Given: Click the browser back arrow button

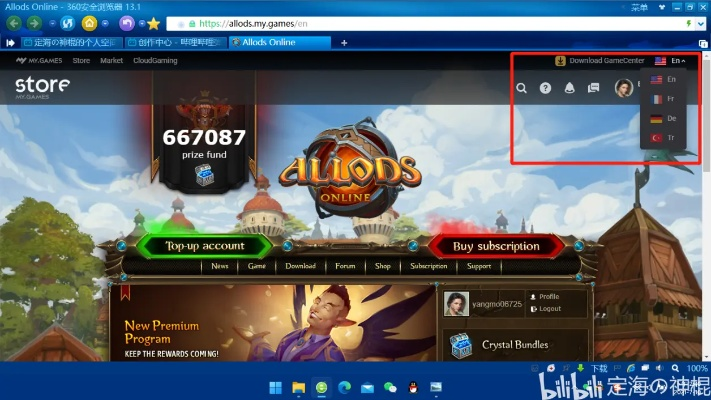Looking at the screenshot, I should pyautogui.click(x=14, y=23).
